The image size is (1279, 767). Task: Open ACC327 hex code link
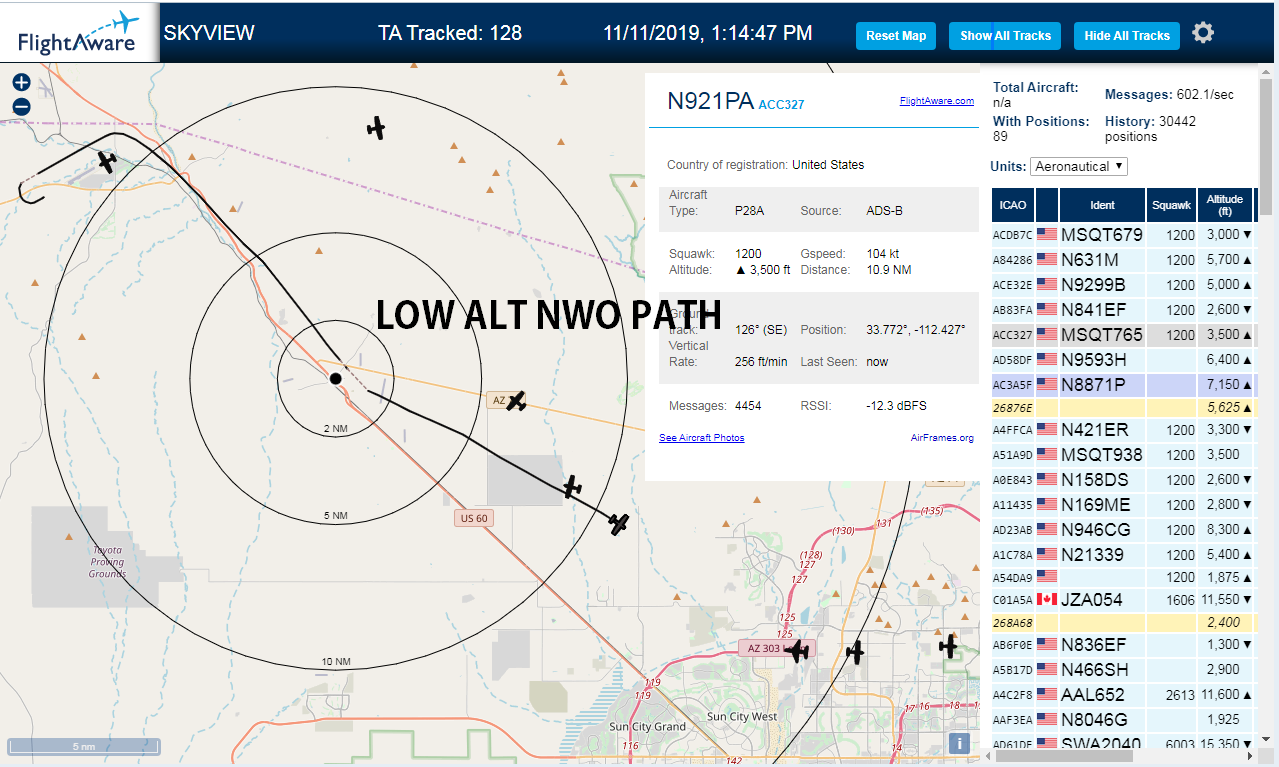point(781,104)
